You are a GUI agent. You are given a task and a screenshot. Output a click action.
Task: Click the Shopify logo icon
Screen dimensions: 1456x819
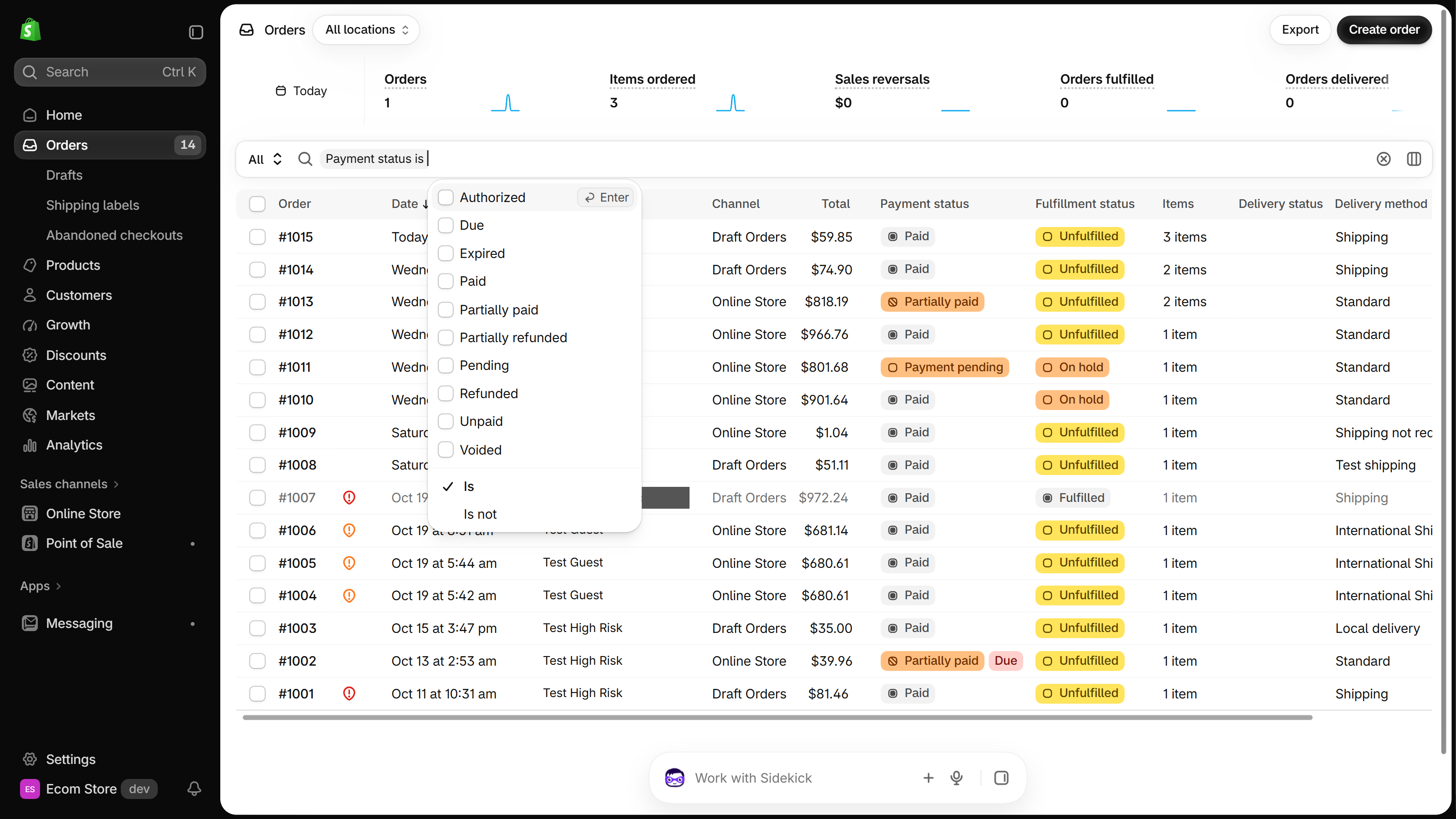point(30,30)
